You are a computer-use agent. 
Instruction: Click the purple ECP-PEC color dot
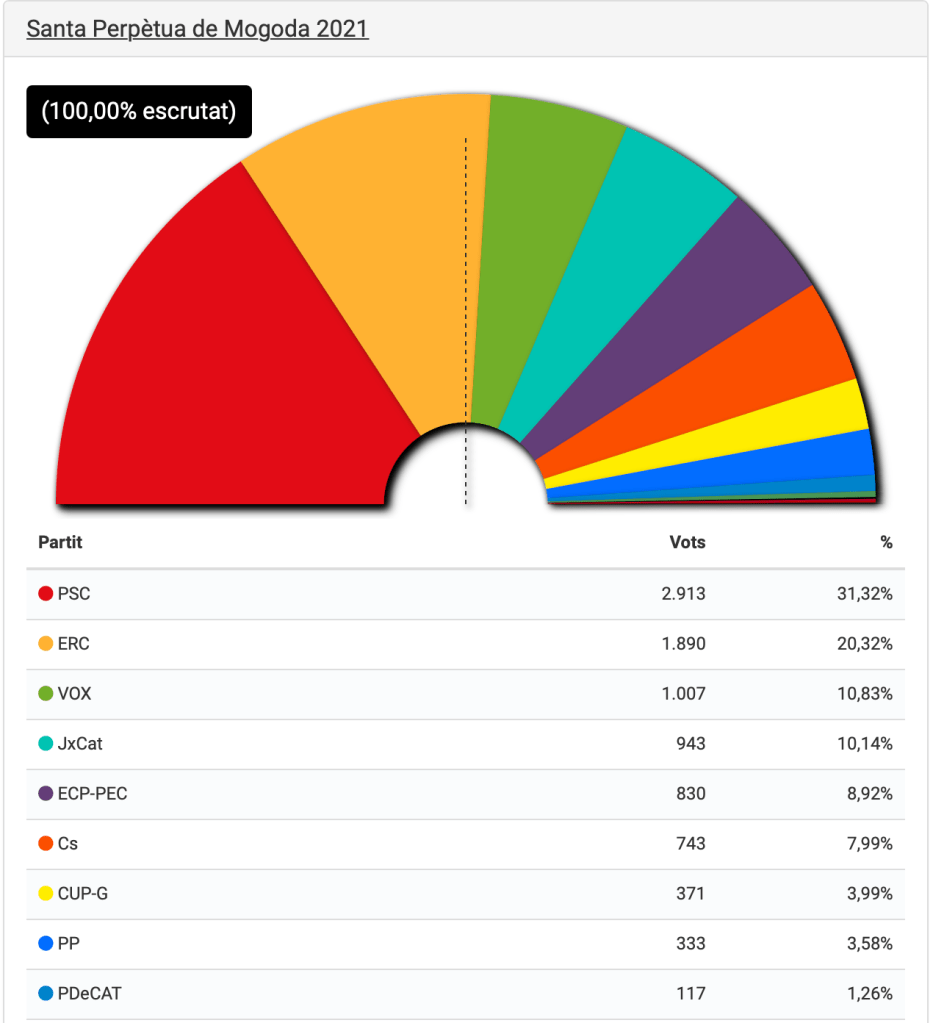click(45, 794)
